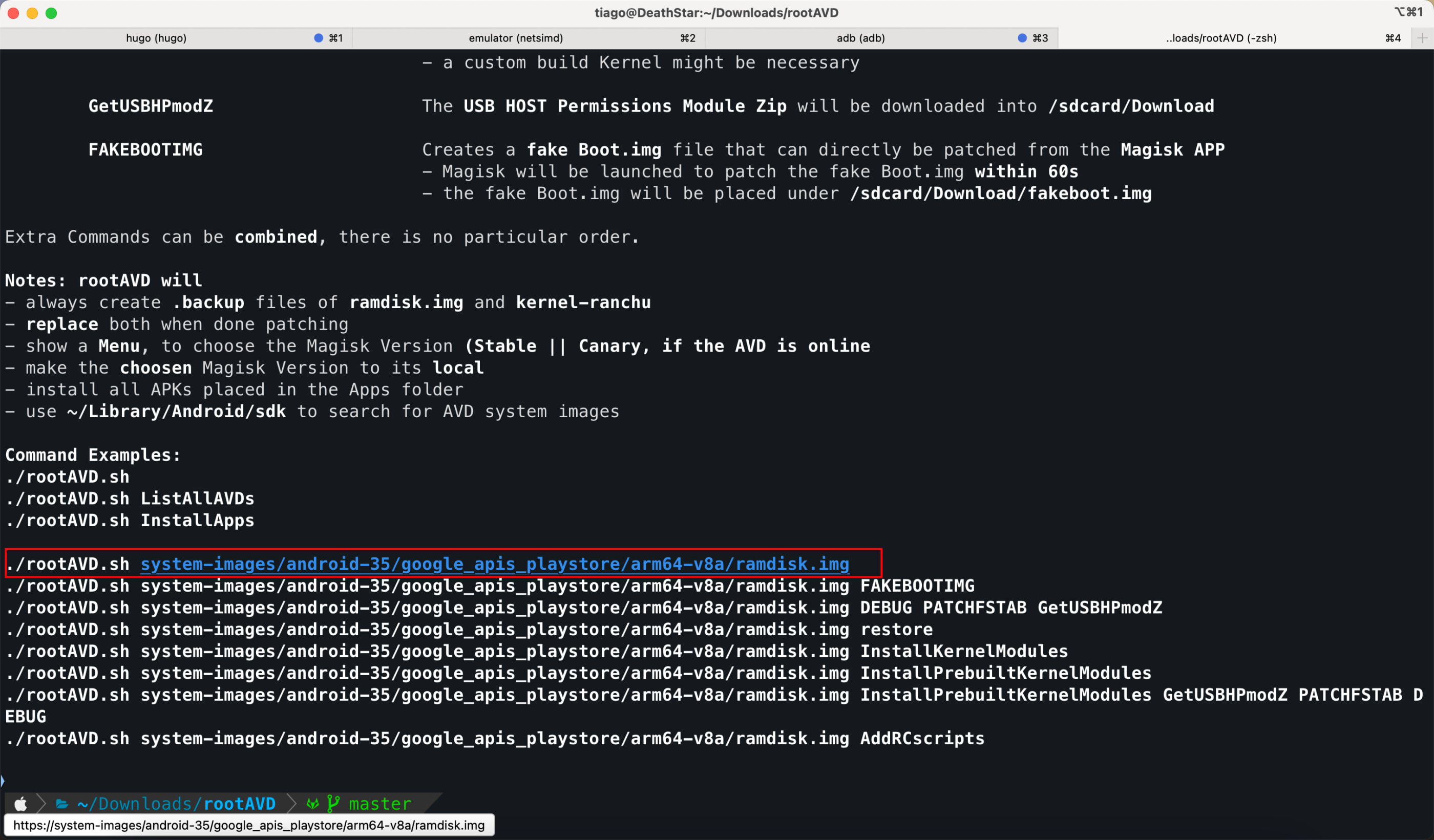Switch to the hugo (hugo) tab

click(156, 38)
